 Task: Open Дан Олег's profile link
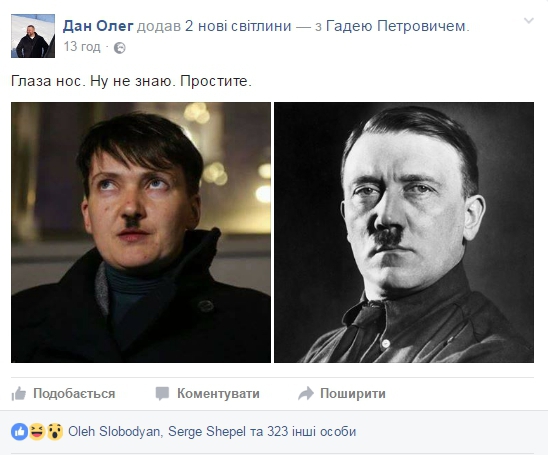98,26
